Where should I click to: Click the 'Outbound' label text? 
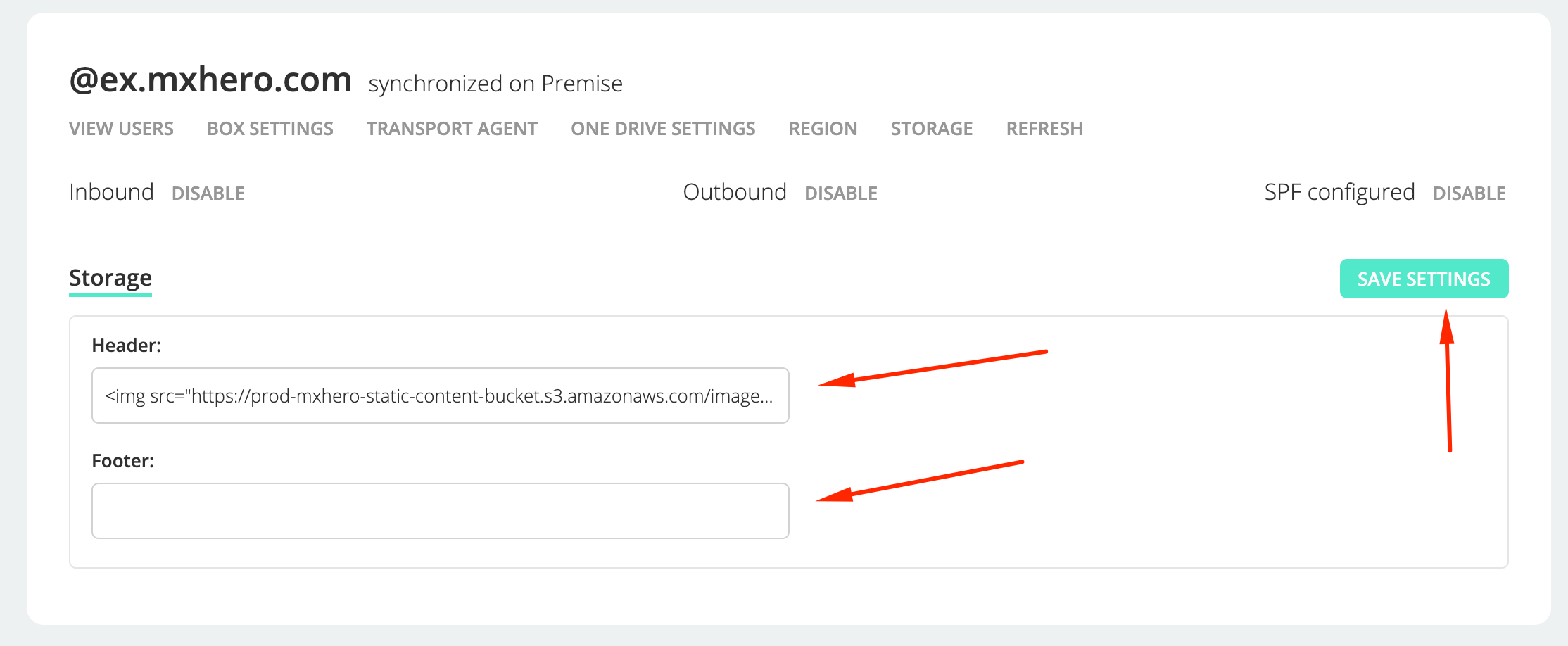[735, 192]
